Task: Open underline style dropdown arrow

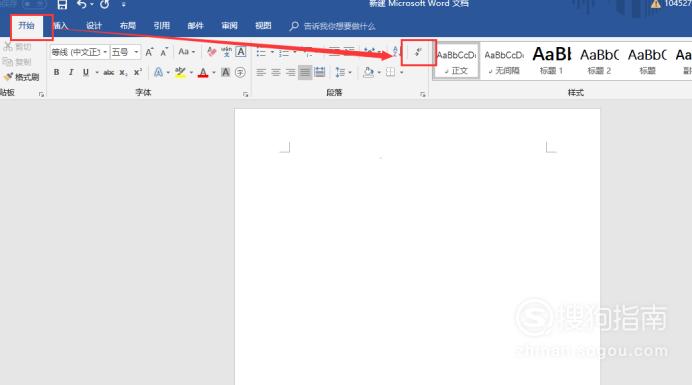Action: point(97,72)
